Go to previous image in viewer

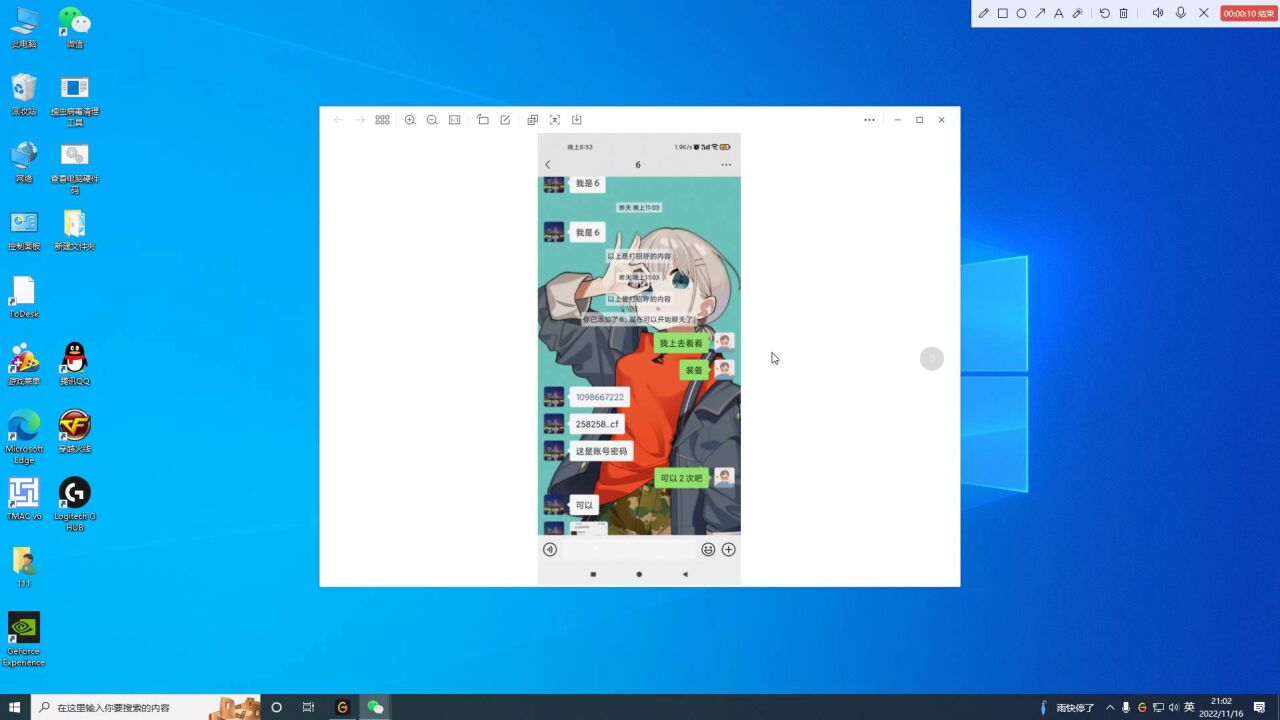338,120
